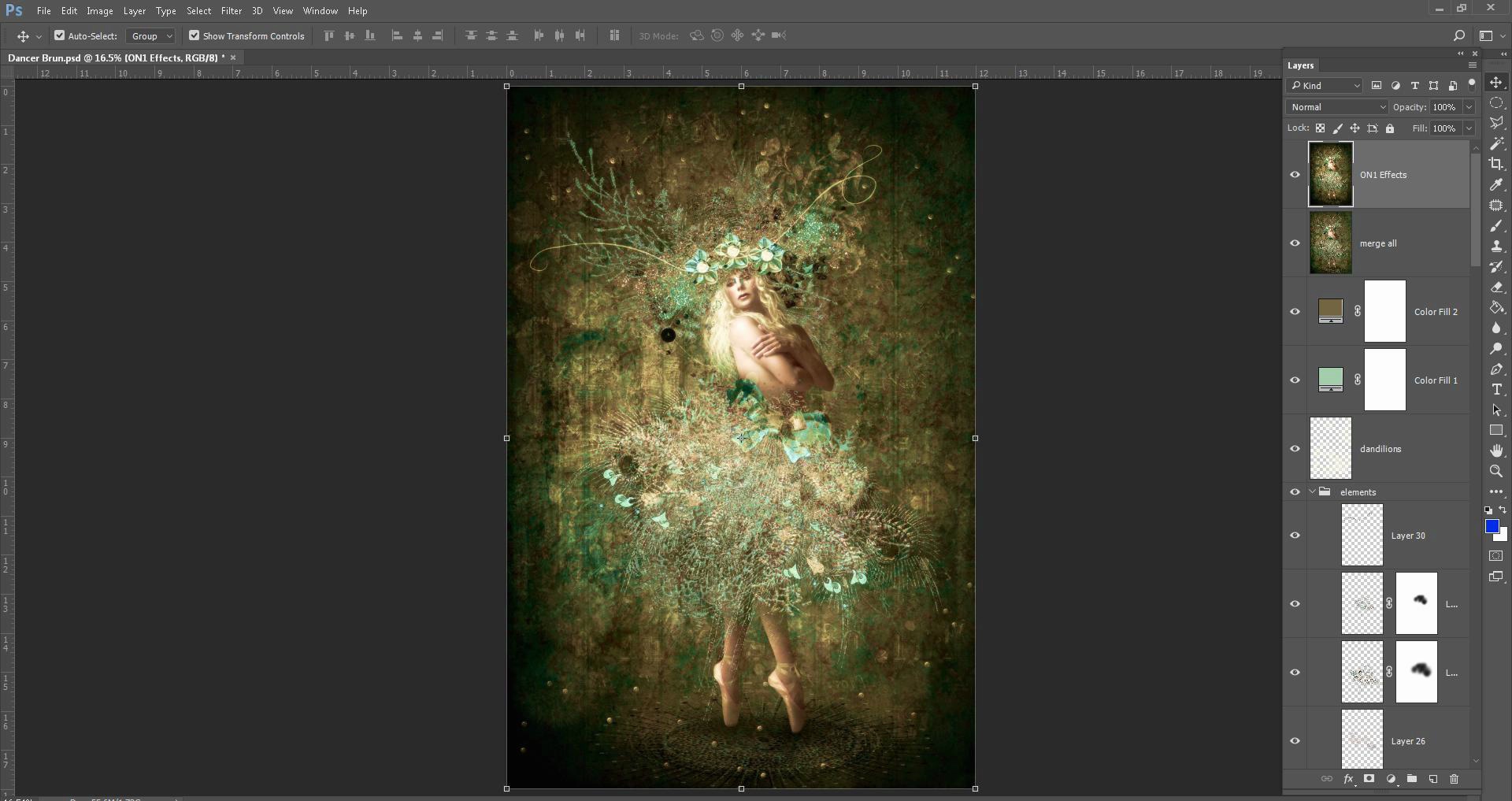Hide the merge all layer
This screenshot has height=801, width=1512.
pyautogui.click(x=1295, y=243)
